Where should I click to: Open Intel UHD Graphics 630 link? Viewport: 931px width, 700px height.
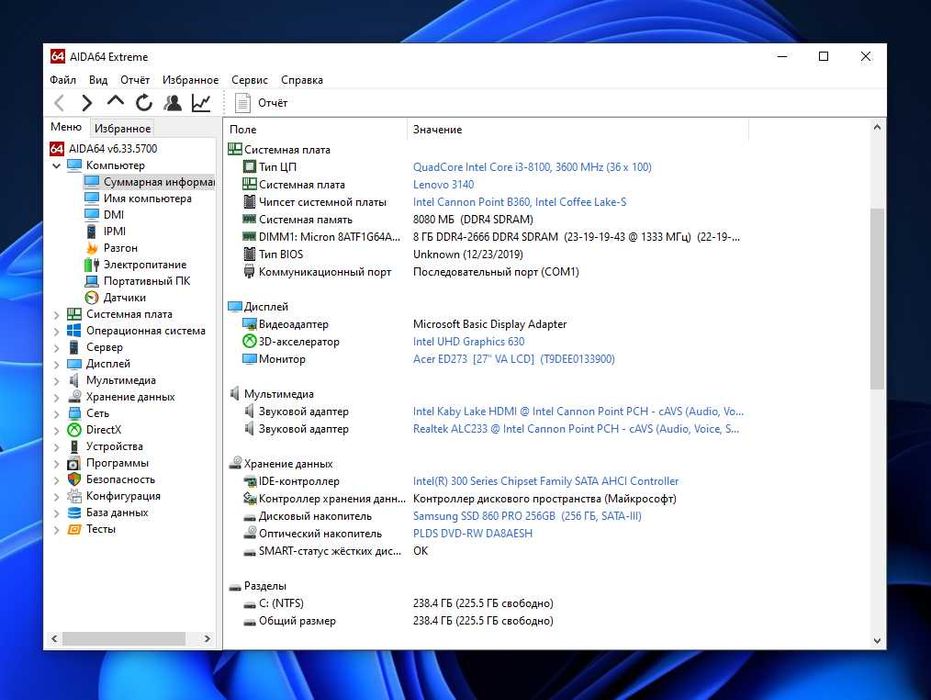[x=468, y=341]
